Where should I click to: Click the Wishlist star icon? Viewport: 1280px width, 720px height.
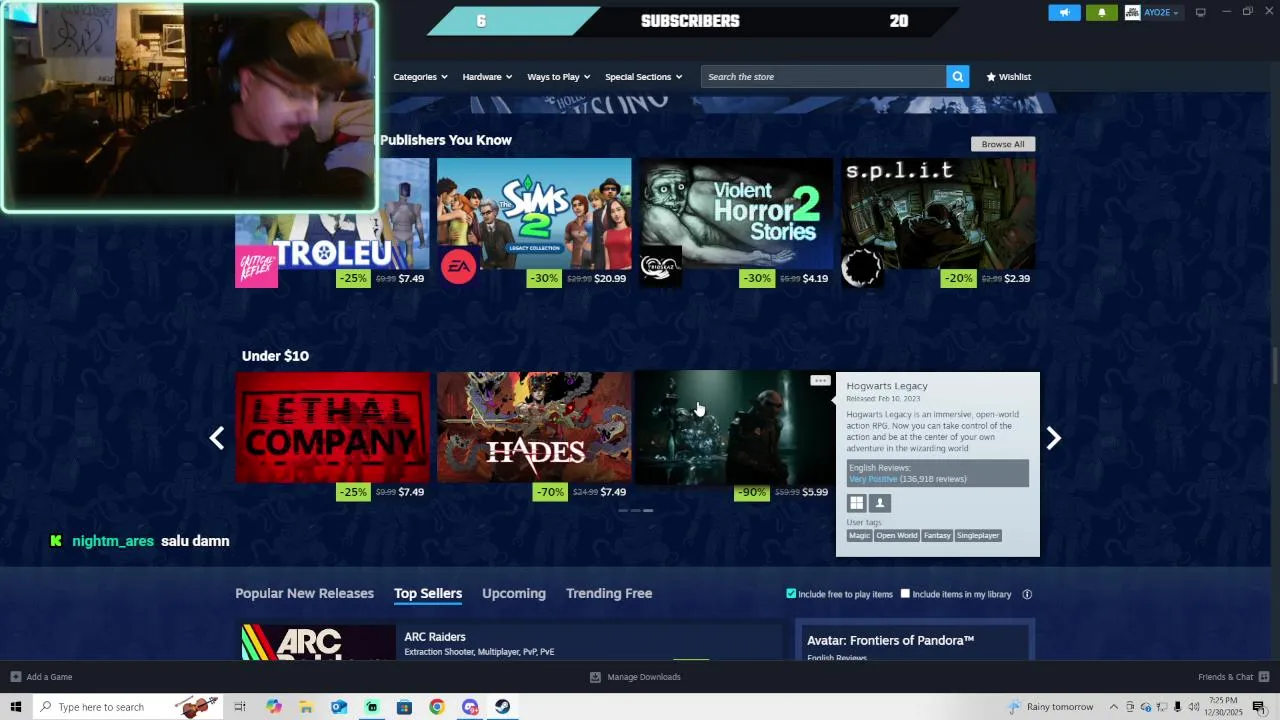[x=991, y=77]
